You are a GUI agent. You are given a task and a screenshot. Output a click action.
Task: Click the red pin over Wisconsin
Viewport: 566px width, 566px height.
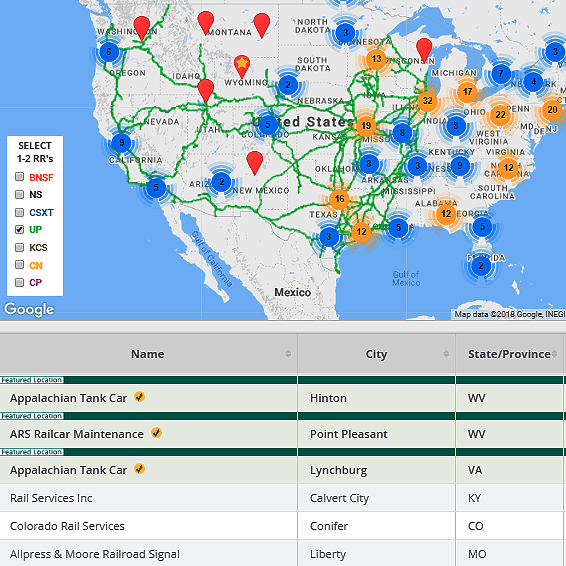coord(424,49)
